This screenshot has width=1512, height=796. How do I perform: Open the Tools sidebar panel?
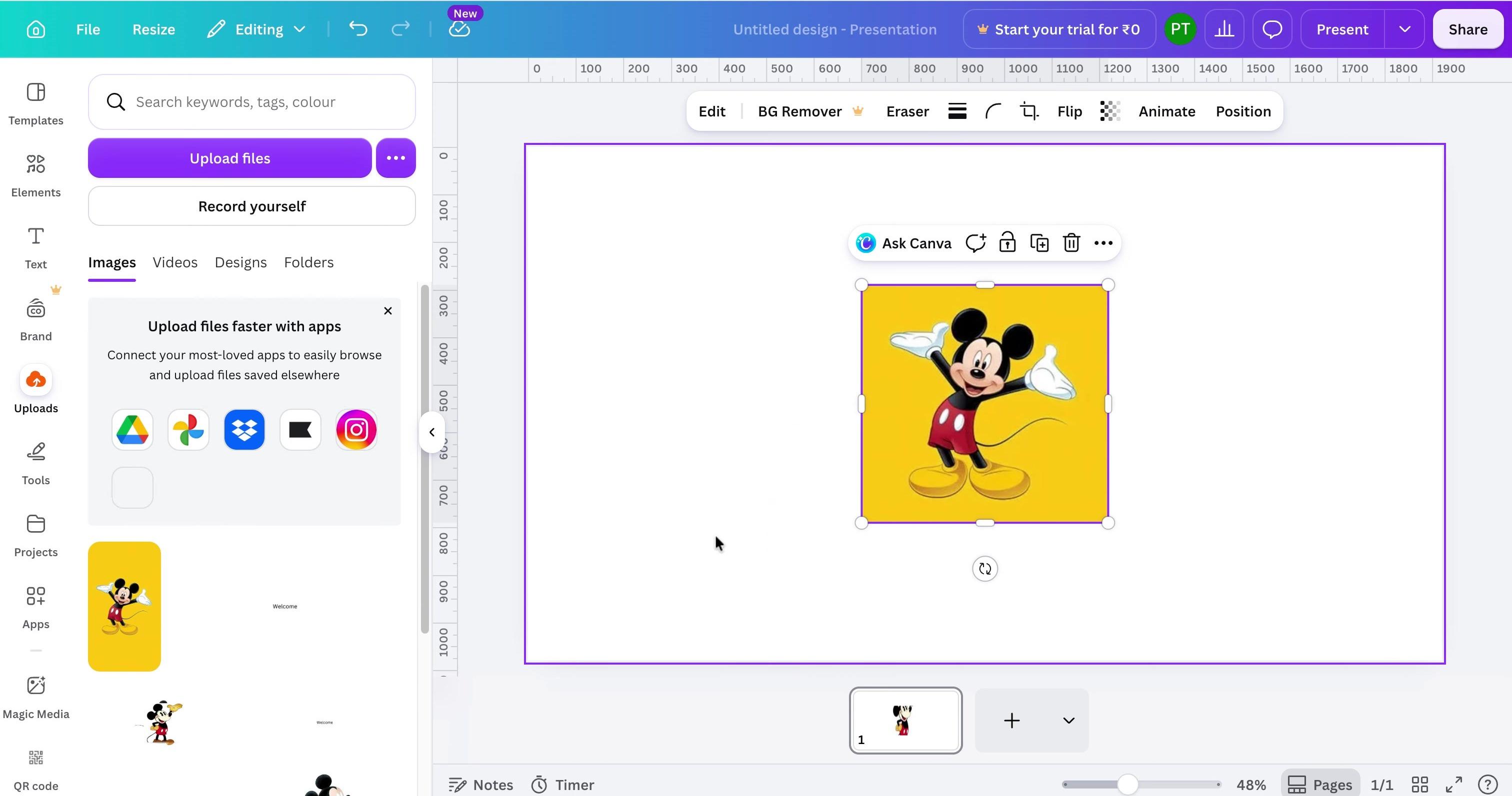36,464
